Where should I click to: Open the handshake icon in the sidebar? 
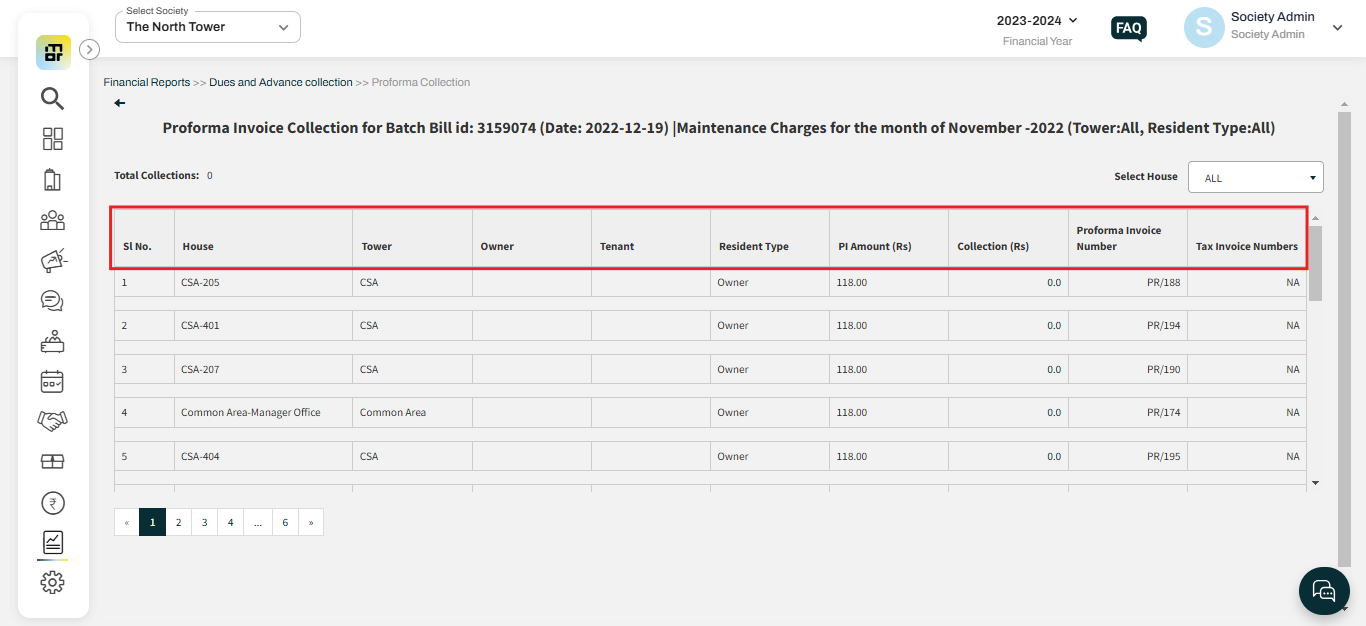tap(52, 421)
